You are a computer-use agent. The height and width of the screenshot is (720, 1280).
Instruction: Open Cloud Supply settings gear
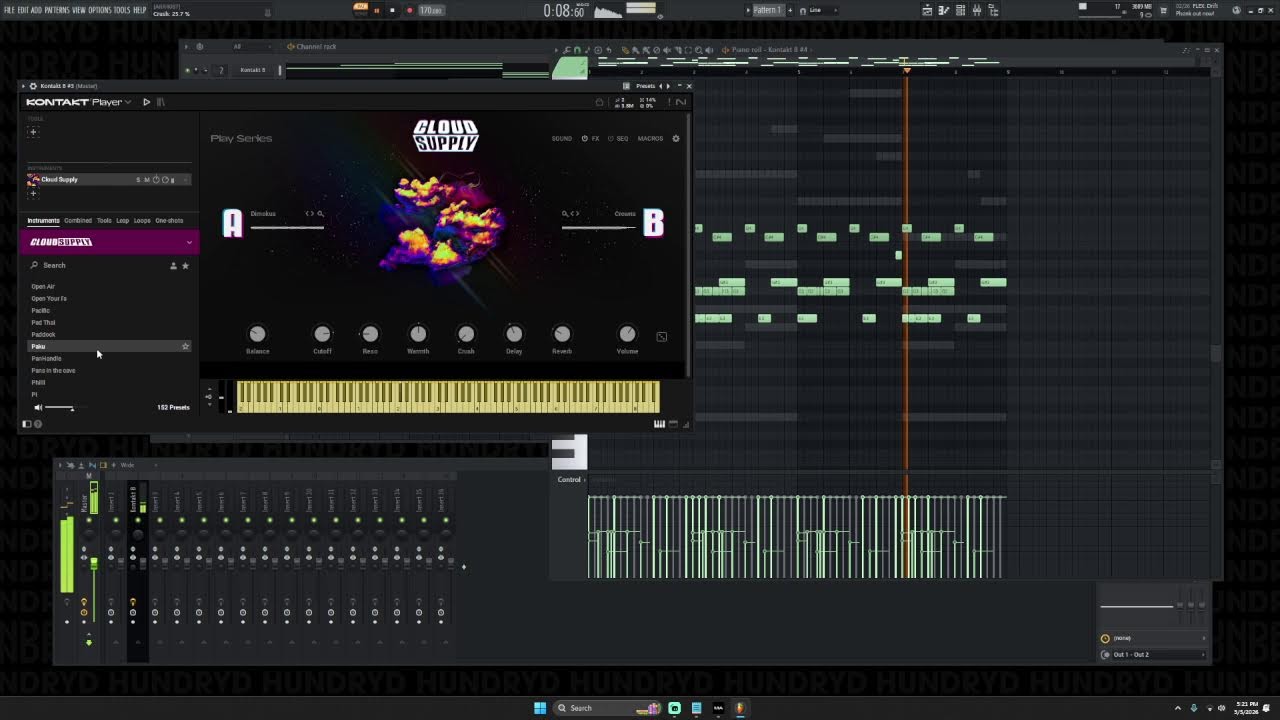coord(676,138)
